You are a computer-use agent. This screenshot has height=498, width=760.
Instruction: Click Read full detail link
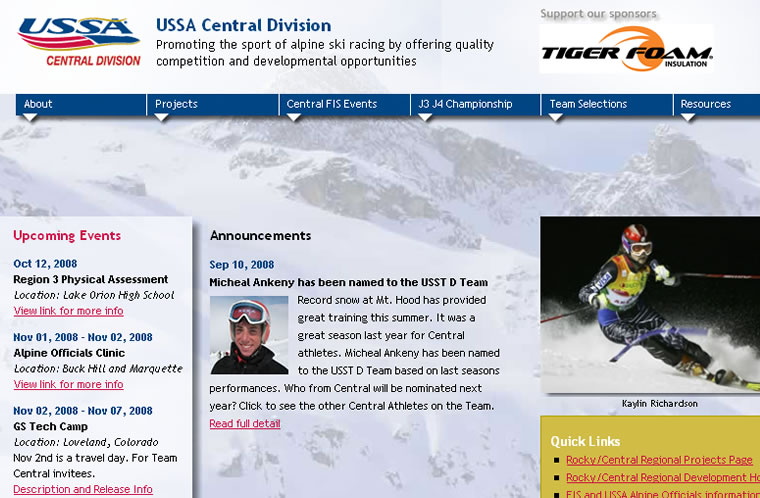245,423
